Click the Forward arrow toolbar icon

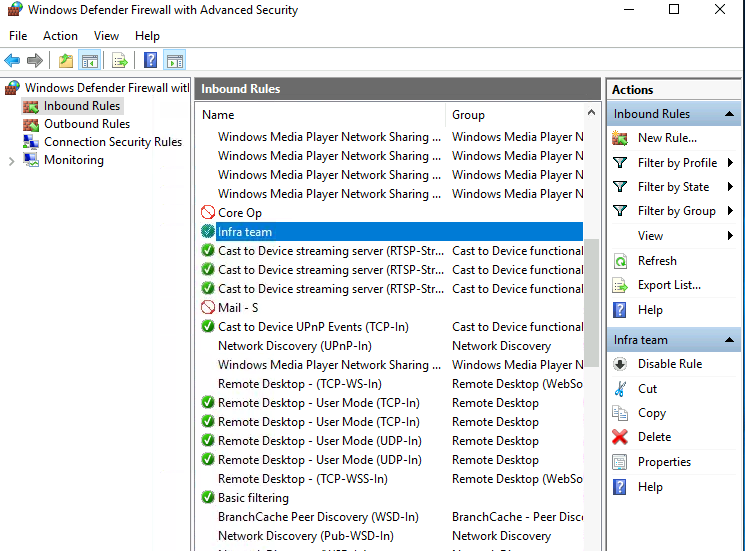[35, 60]
